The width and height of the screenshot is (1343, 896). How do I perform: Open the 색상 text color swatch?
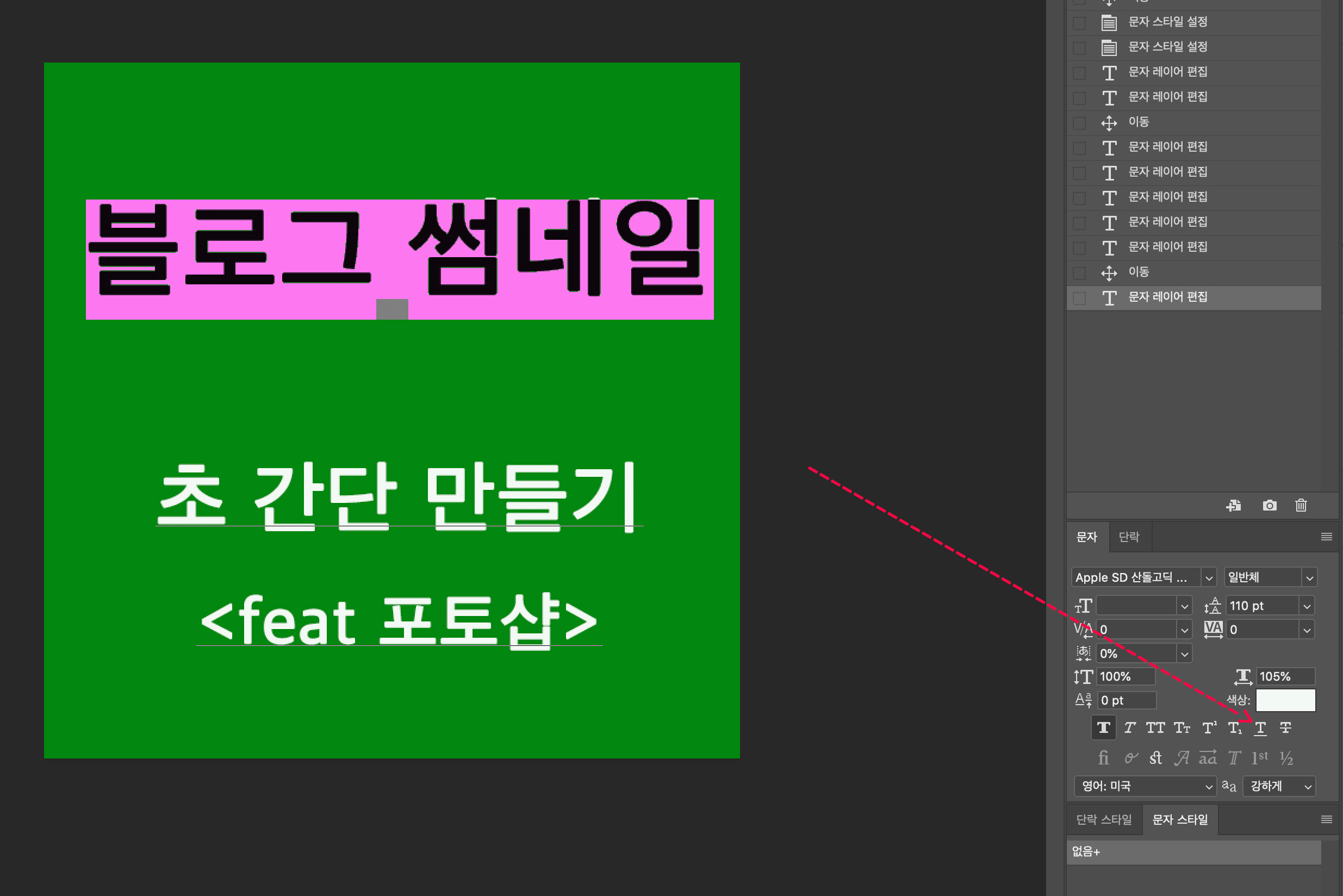[x=1285, y=701]
